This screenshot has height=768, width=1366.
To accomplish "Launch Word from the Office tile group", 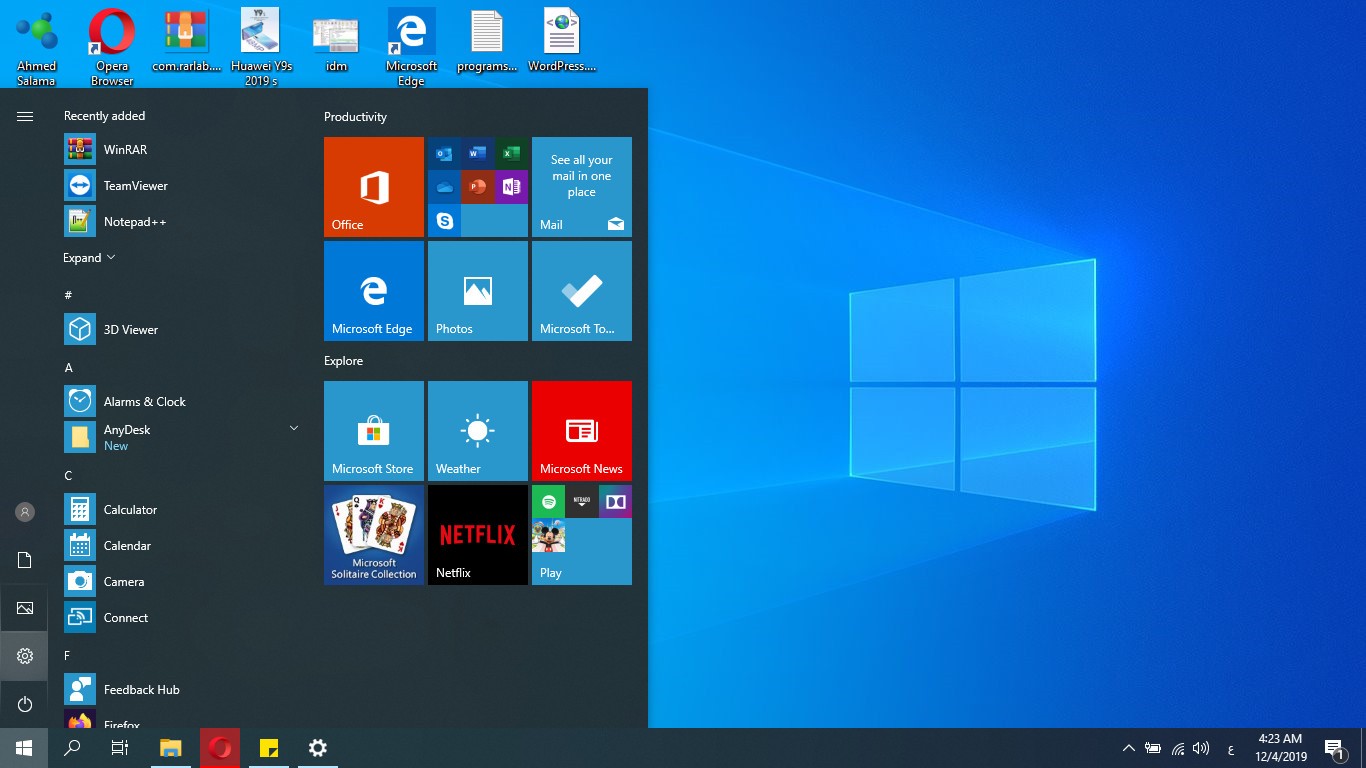I will pyautogui.click(x=478, y=153).
